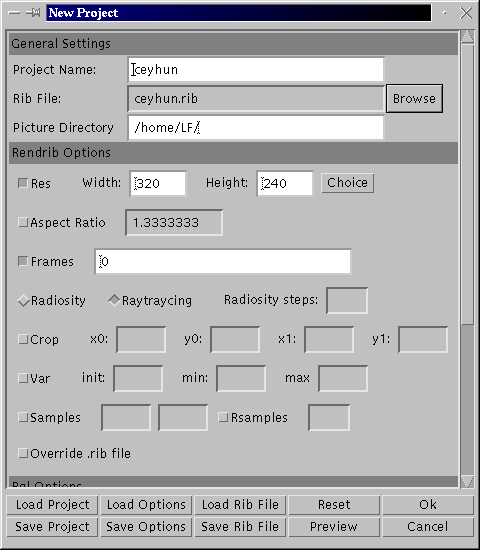Image resolution: width=480 pixels, height=550 pixels.
Task: Click the Project Name text field
Action: tap(256, 69)
